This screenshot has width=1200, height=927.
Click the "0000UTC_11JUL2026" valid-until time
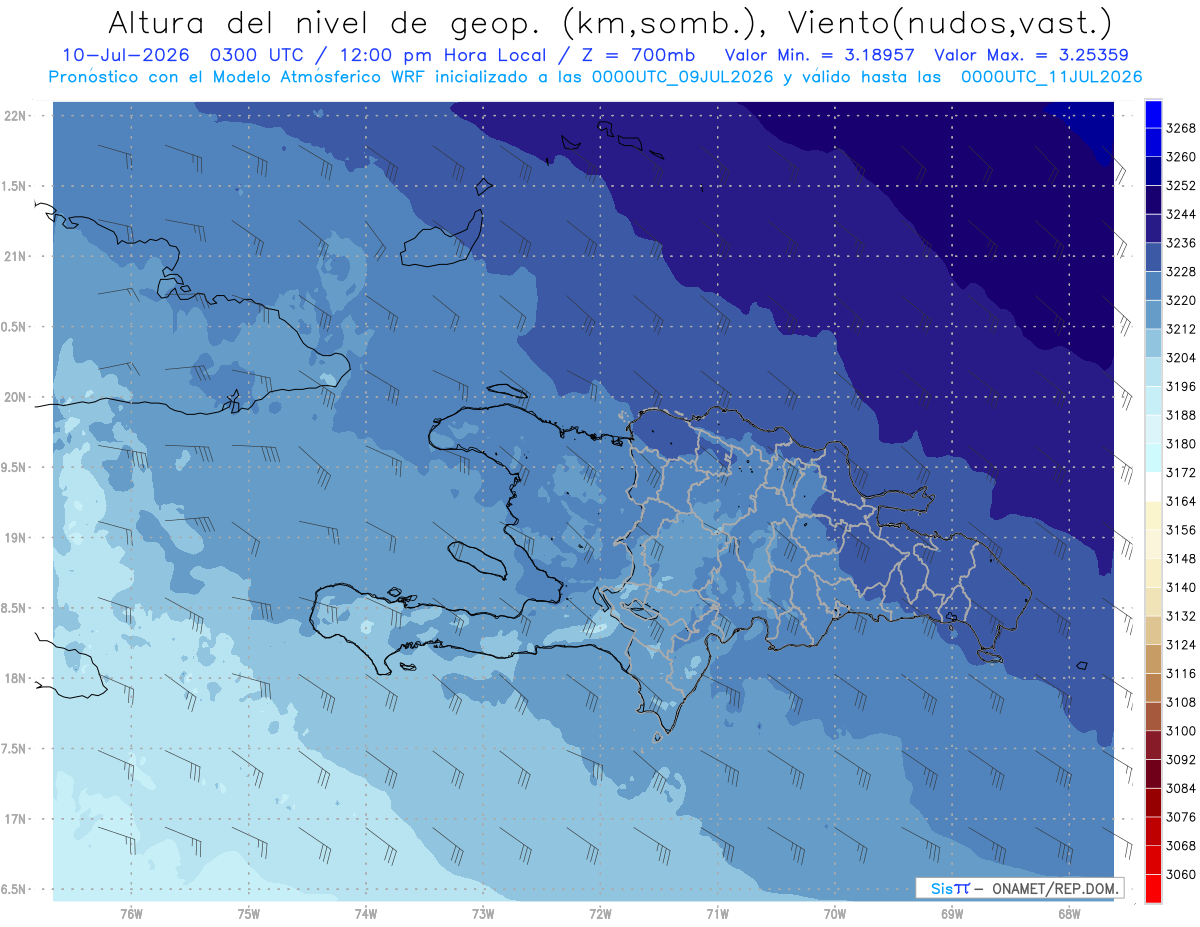1051,77
